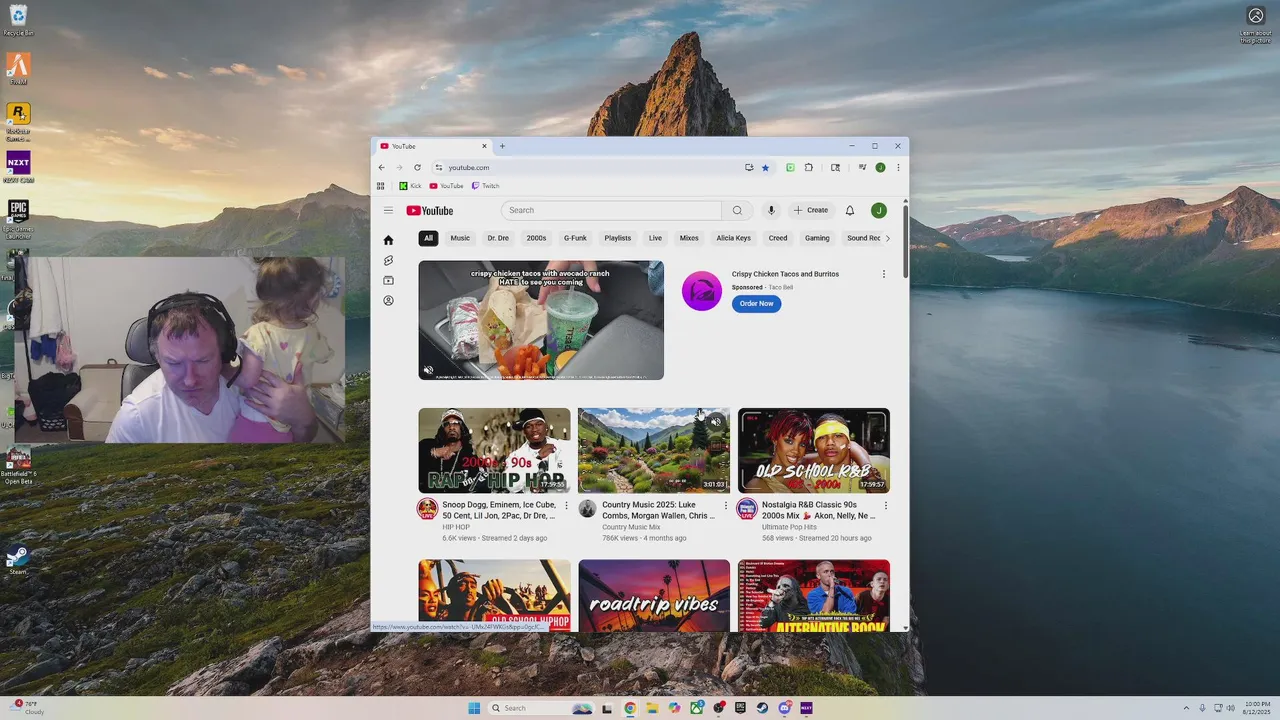Open the Chrome profile avatar
The width and height of the screenshot is (1280, 720).
[x=880, y=167]
